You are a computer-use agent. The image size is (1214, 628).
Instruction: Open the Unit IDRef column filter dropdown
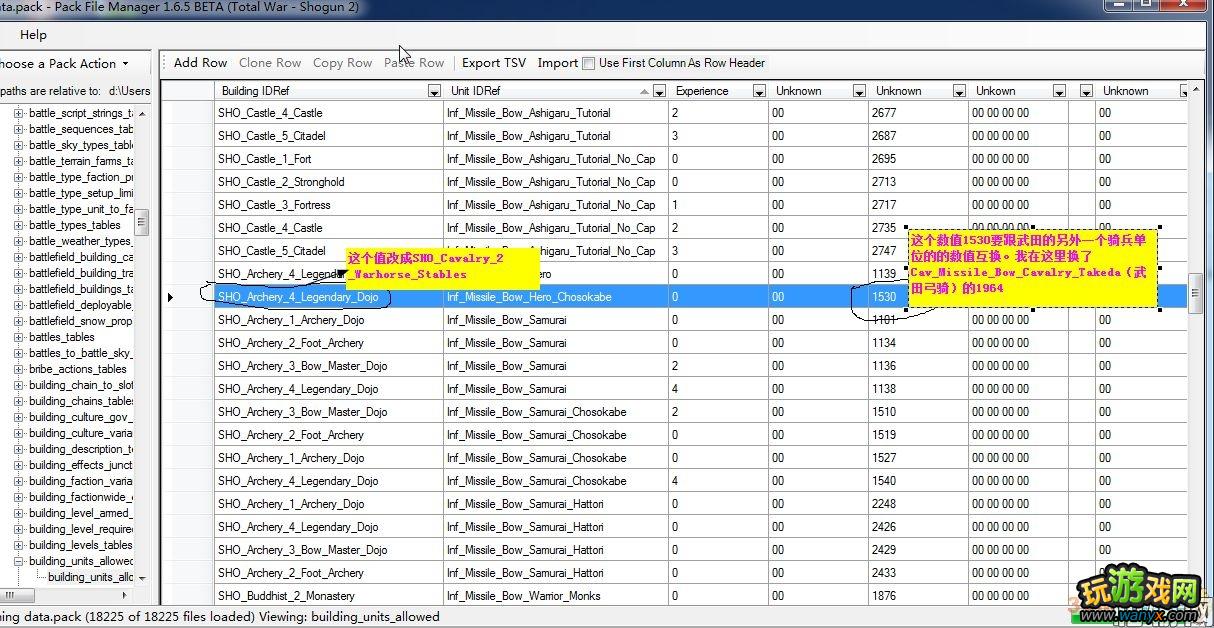(659, 91)
